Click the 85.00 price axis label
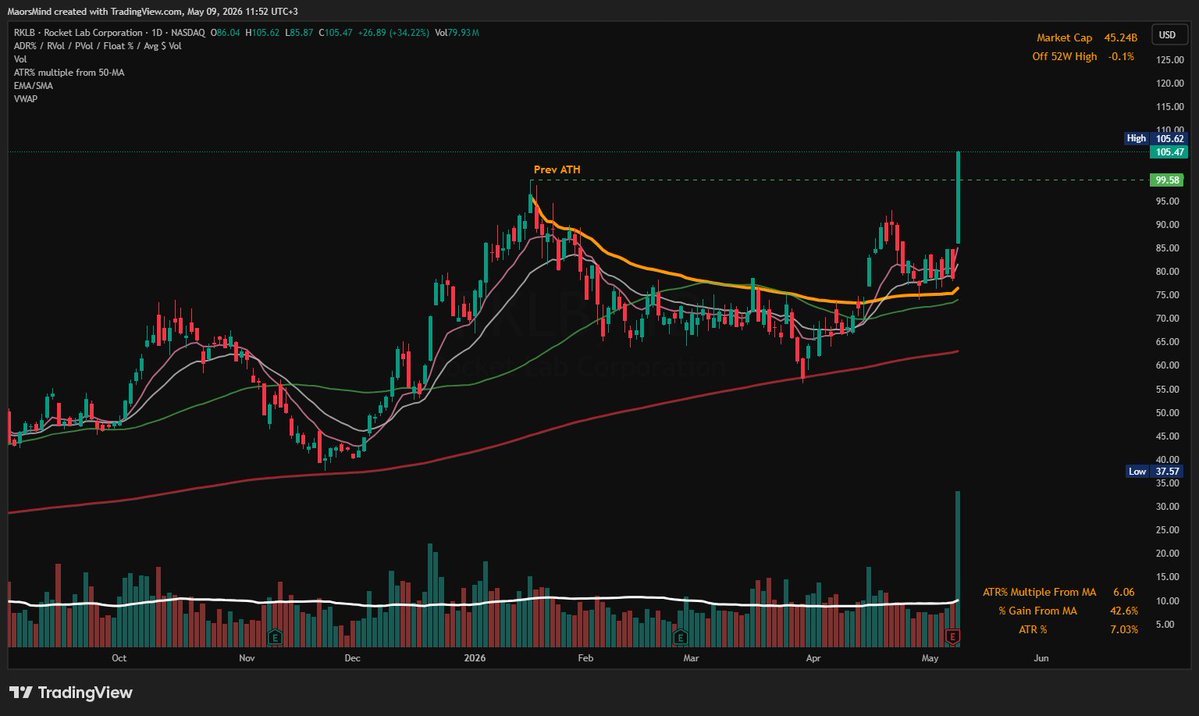 [1167, 248]
